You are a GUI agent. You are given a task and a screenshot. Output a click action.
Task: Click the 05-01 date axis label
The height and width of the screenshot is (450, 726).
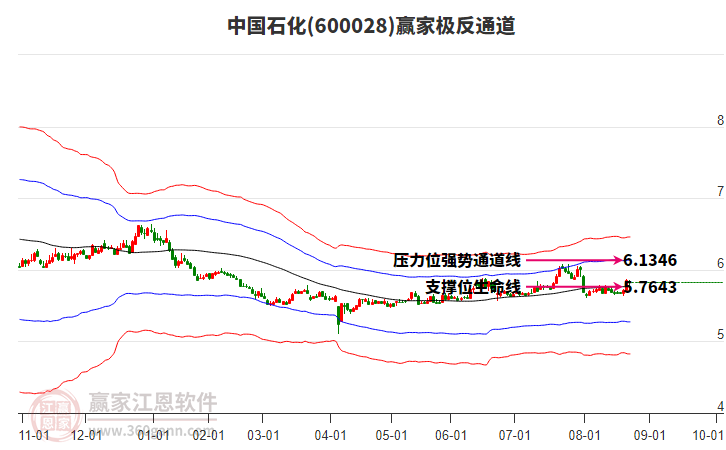point(391,436)
